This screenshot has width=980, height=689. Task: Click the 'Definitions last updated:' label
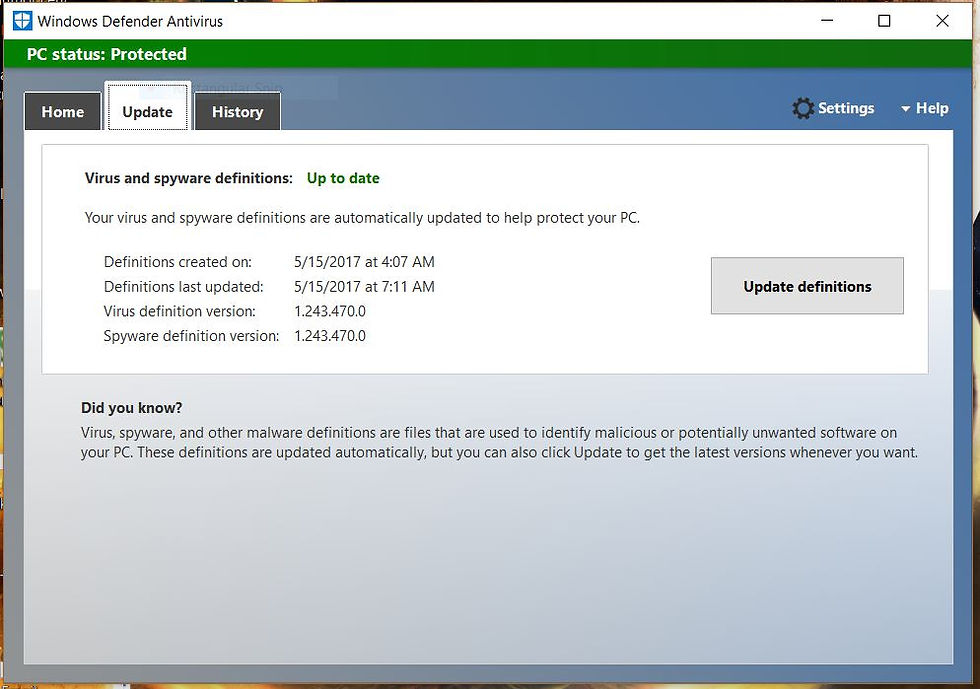183,287
